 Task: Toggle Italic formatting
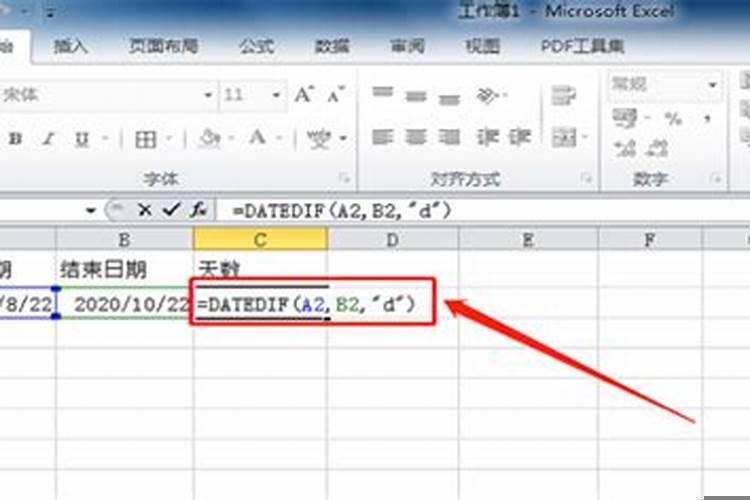point(48,139)
